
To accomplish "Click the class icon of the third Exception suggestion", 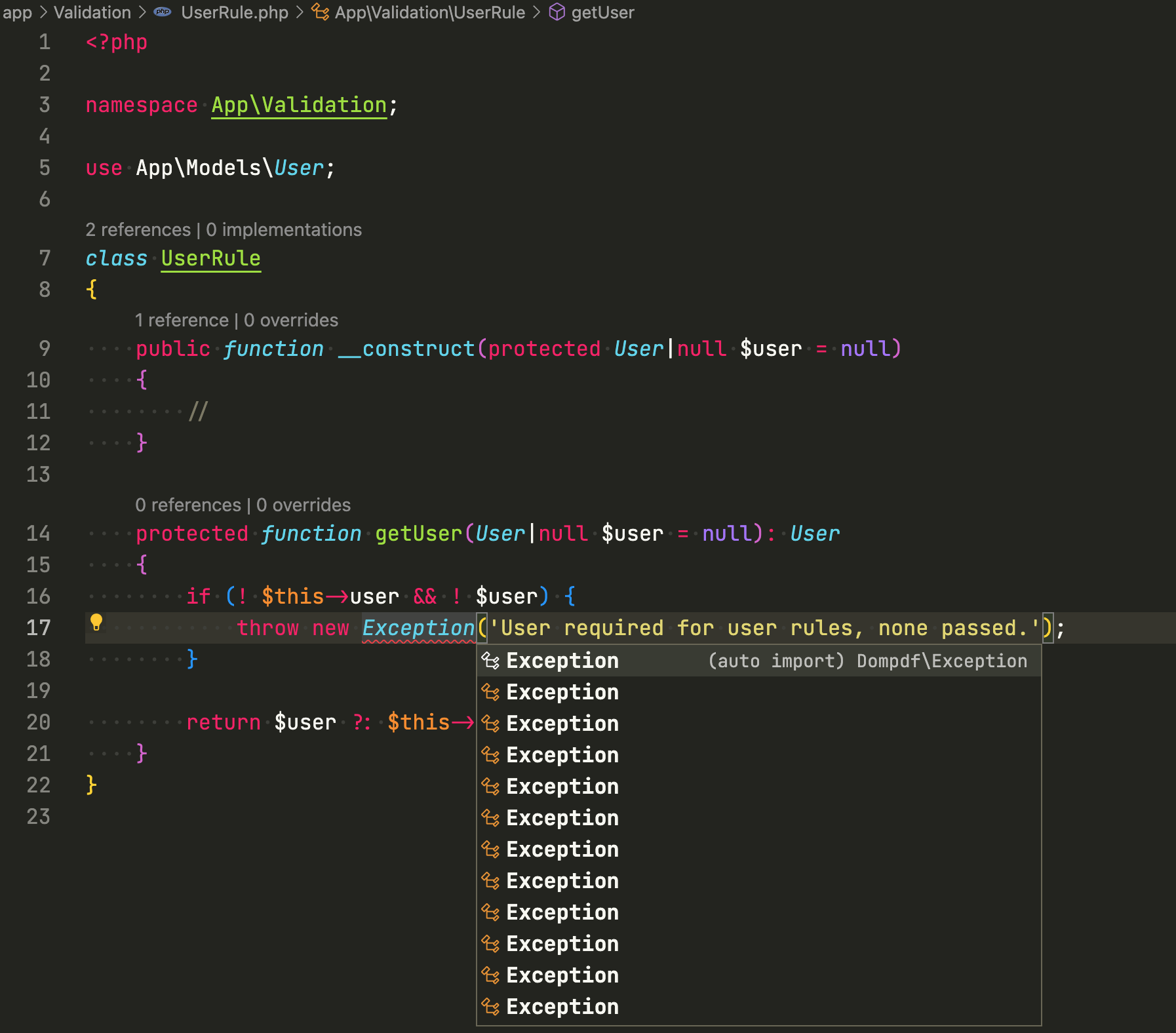I will point(490,723).
